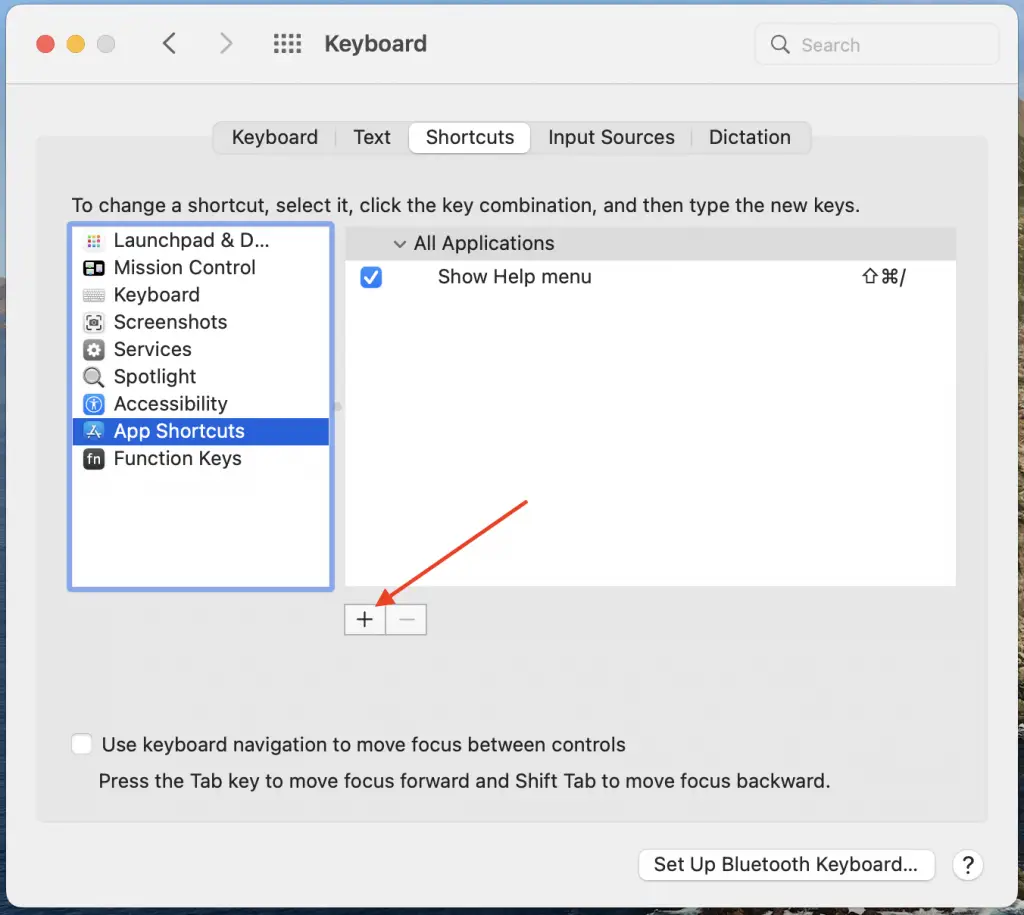
Task: Open Show All preferences grid
Action: 287,44
